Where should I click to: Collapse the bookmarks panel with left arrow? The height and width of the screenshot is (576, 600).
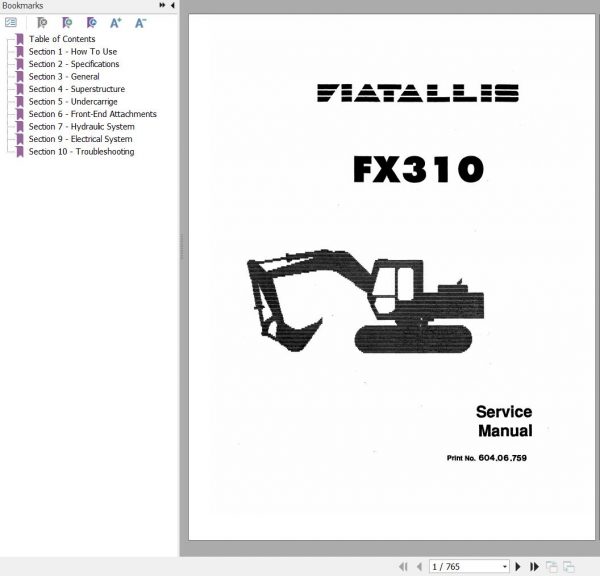173,5
